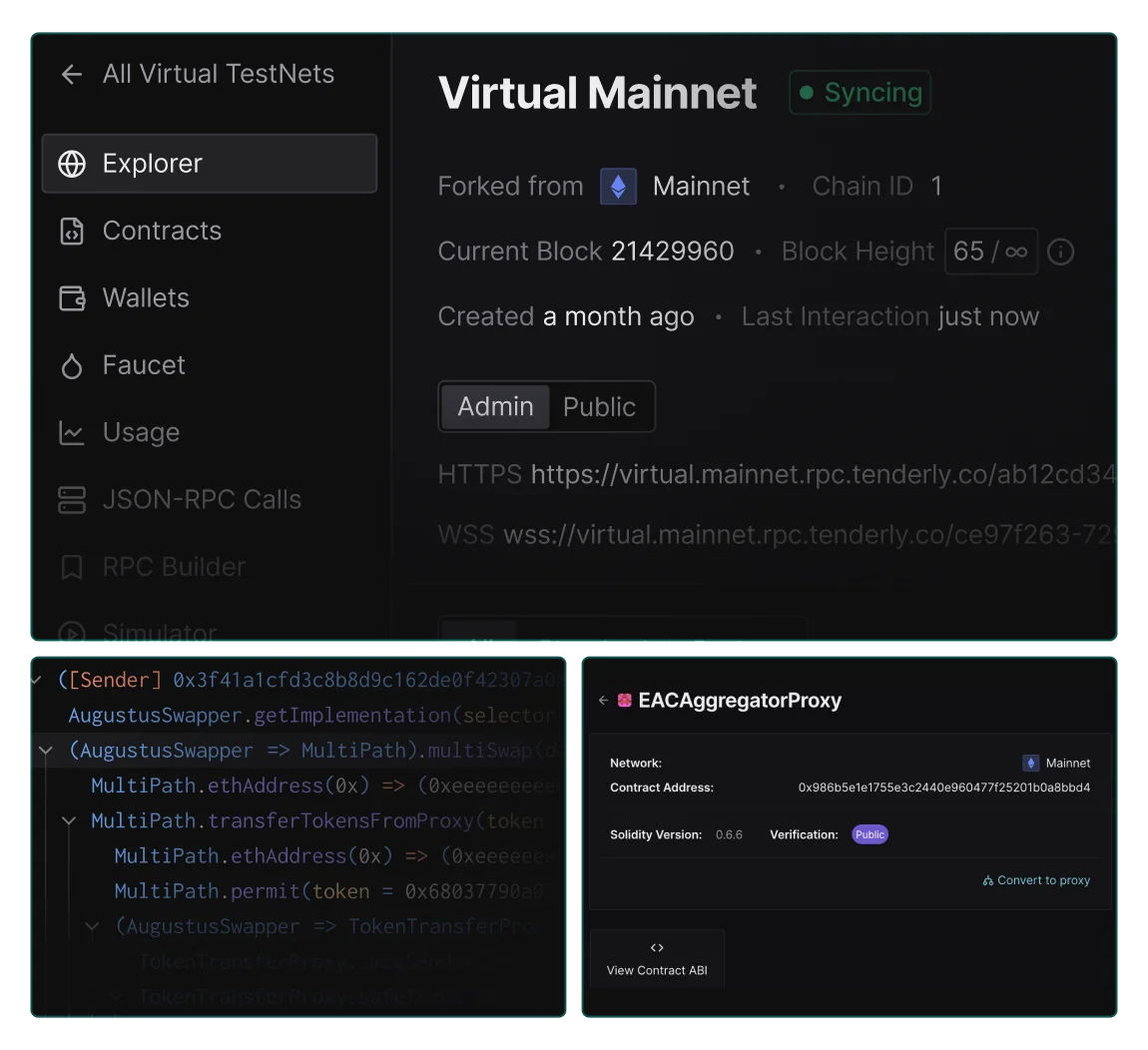Image resolution: width=1148 pixels, height=1050 pixels.
Task: Click the Syncing status badge
Action: [861, 93]
